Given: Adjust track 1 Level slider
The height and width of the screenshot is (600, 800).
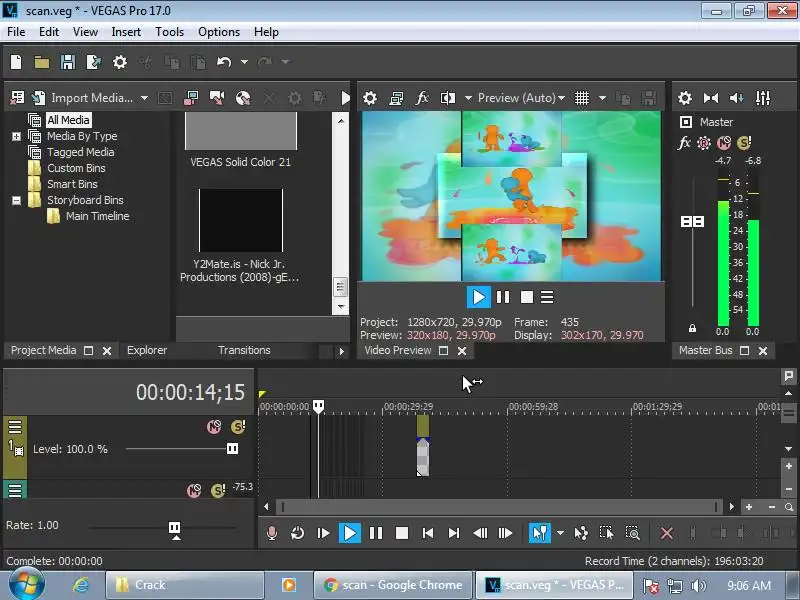Looking at the screenshot, I should (232, 448).
